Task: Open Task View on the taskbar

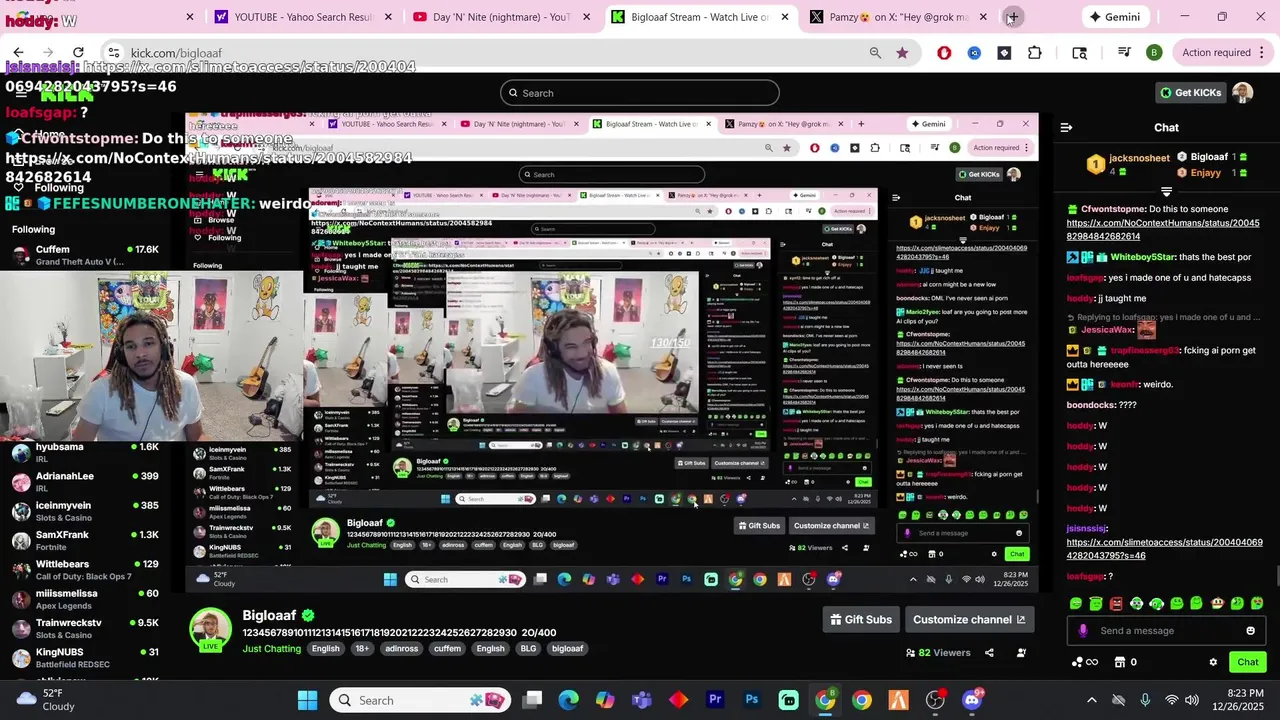Action: point(532,700)
